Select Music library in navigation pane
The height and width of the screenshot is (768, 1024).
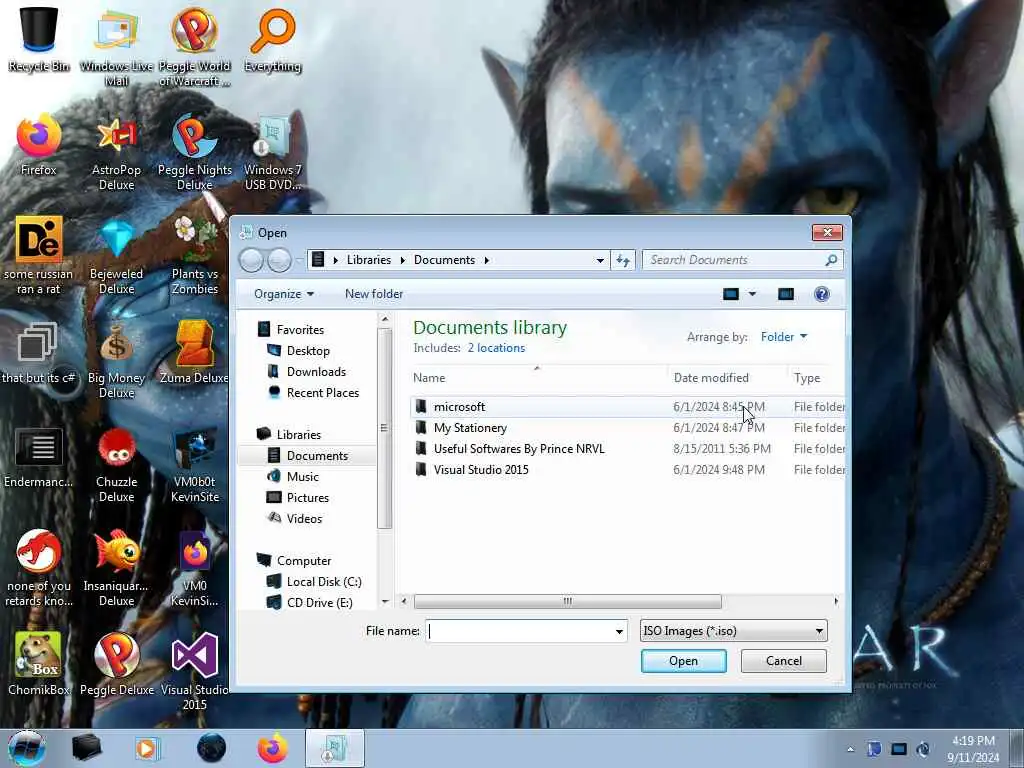tap(302, 477)
